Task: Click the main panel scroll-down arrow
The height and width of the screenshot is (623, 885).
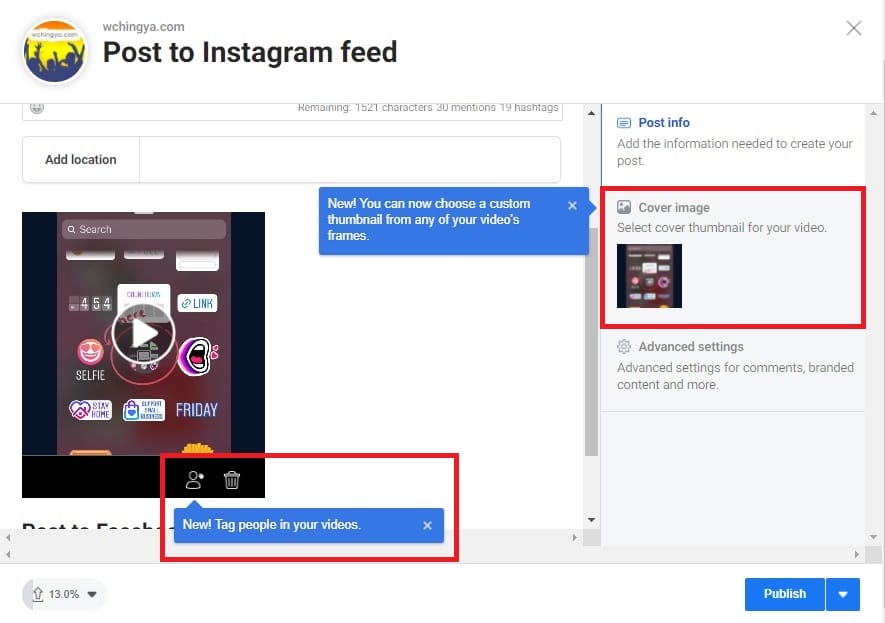Action: click(591, 520)
